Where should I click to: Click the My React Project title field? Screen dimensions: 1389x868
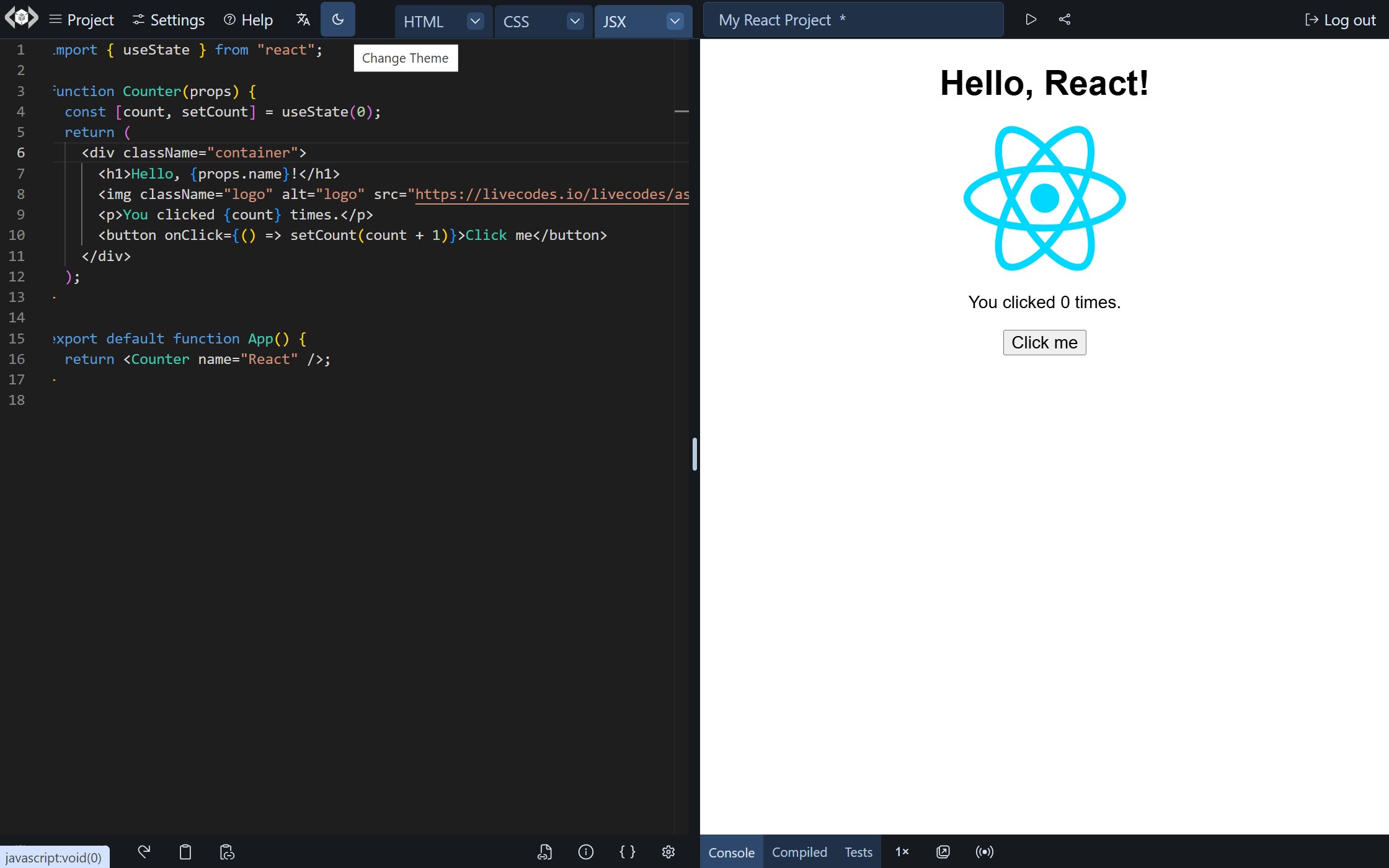tap(853, 19)
